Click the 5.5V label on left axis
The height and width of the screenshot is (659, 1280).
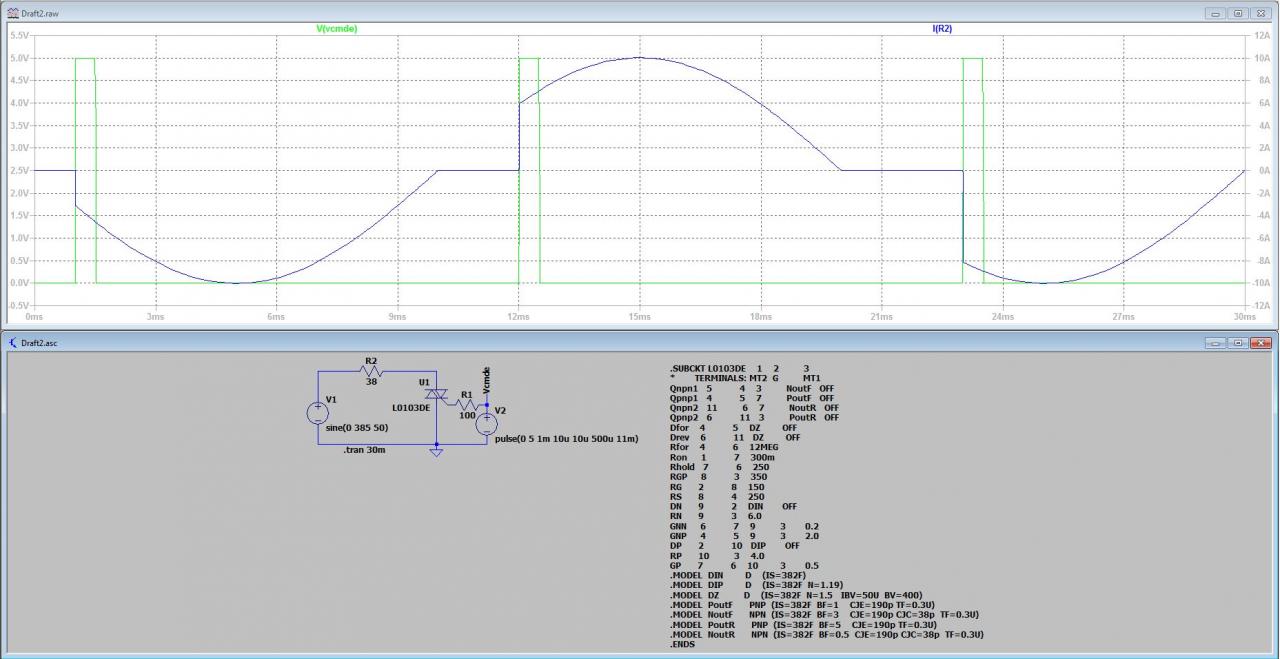19,36
